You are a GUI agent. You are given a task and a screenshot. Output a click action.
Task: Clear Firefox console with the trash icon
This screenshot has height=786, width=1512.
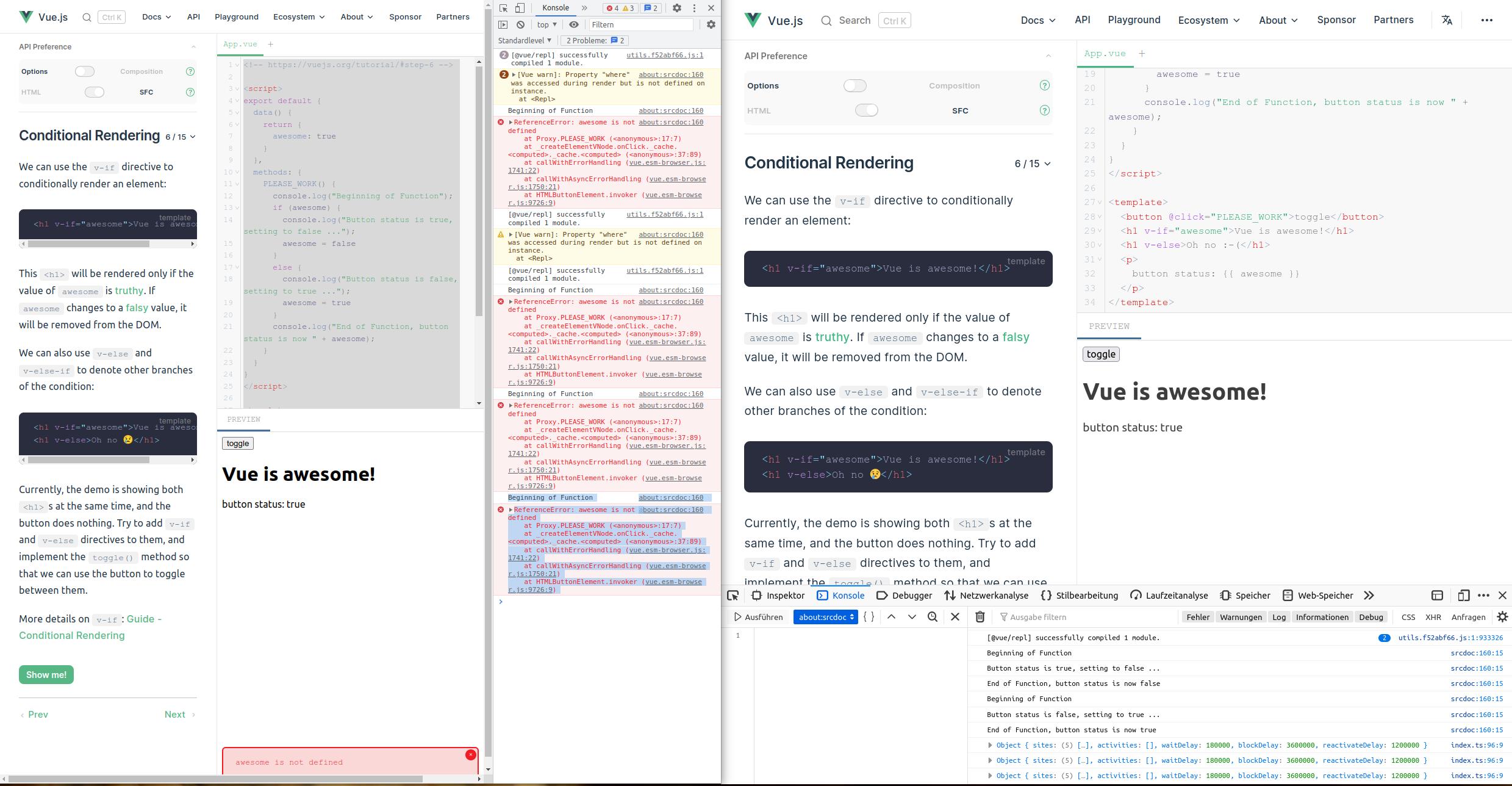[980, 617]
